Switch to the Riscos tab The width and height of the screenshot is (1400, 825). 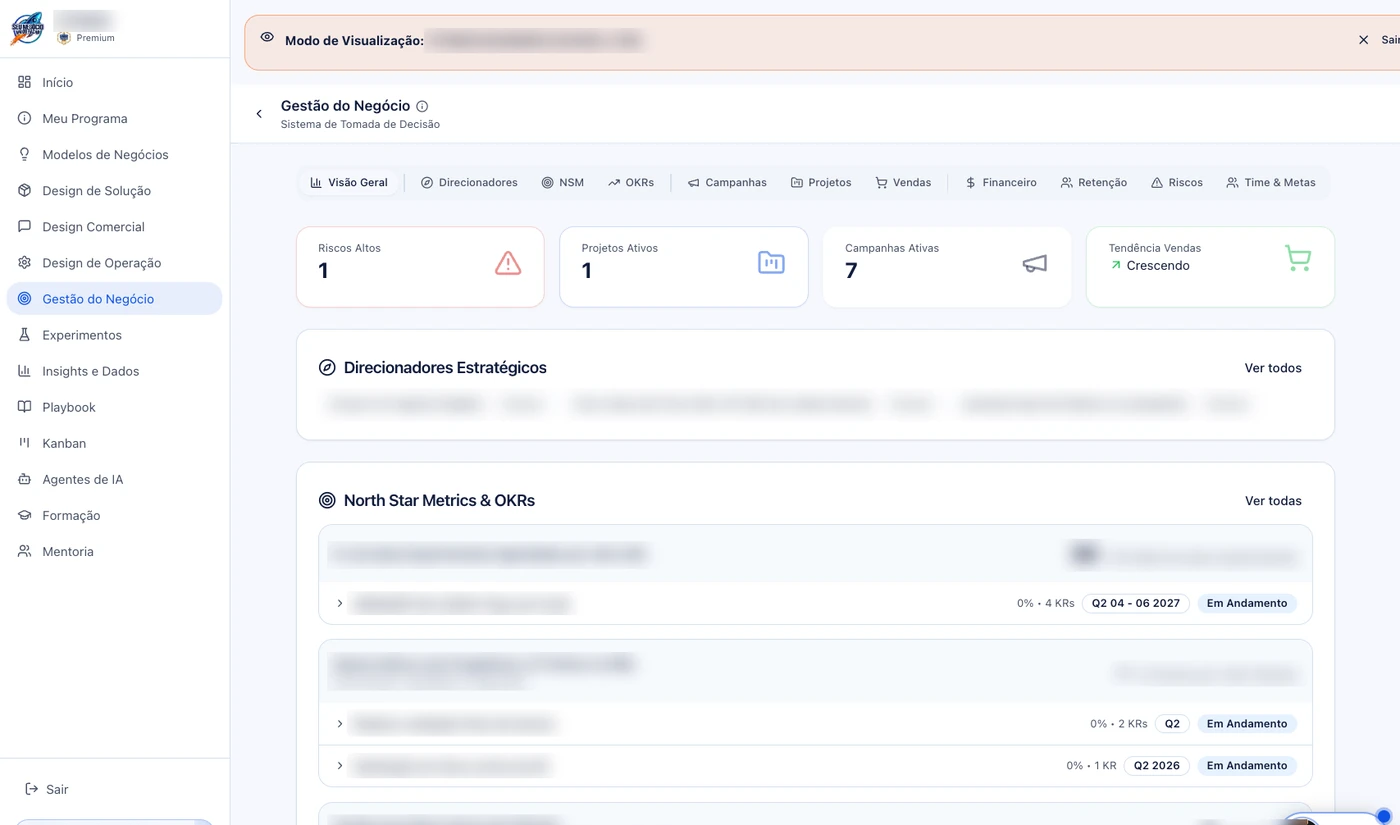tap(1177, 183)
